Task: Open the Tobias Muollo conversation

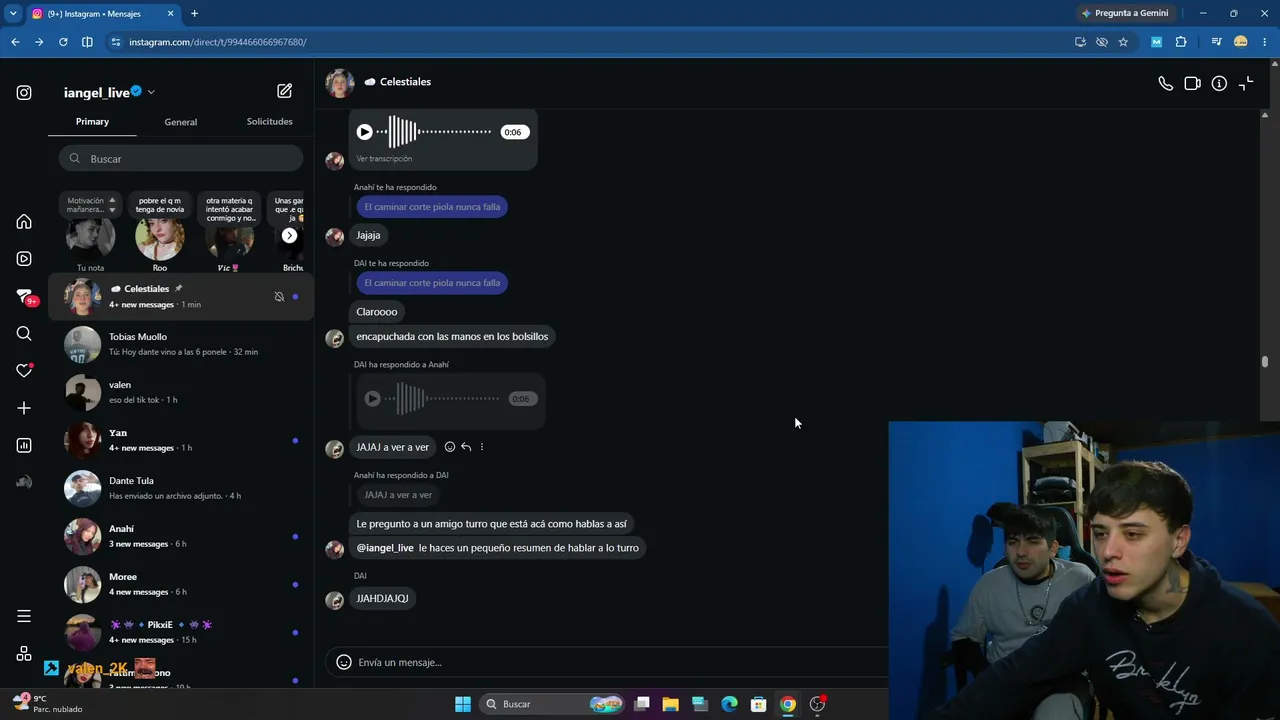Action: point(181,344)
